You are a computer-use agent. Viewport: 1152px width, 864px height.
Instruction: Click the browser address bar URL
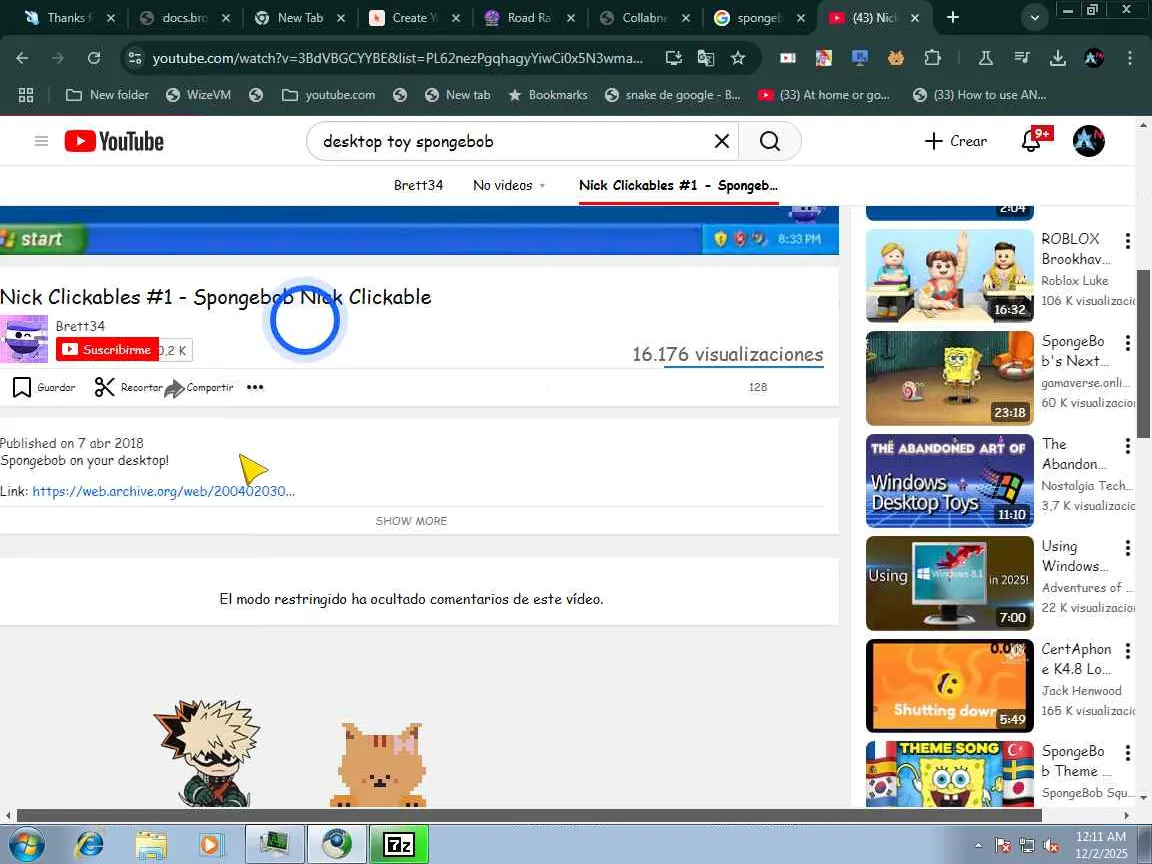[x=397, y=58]
